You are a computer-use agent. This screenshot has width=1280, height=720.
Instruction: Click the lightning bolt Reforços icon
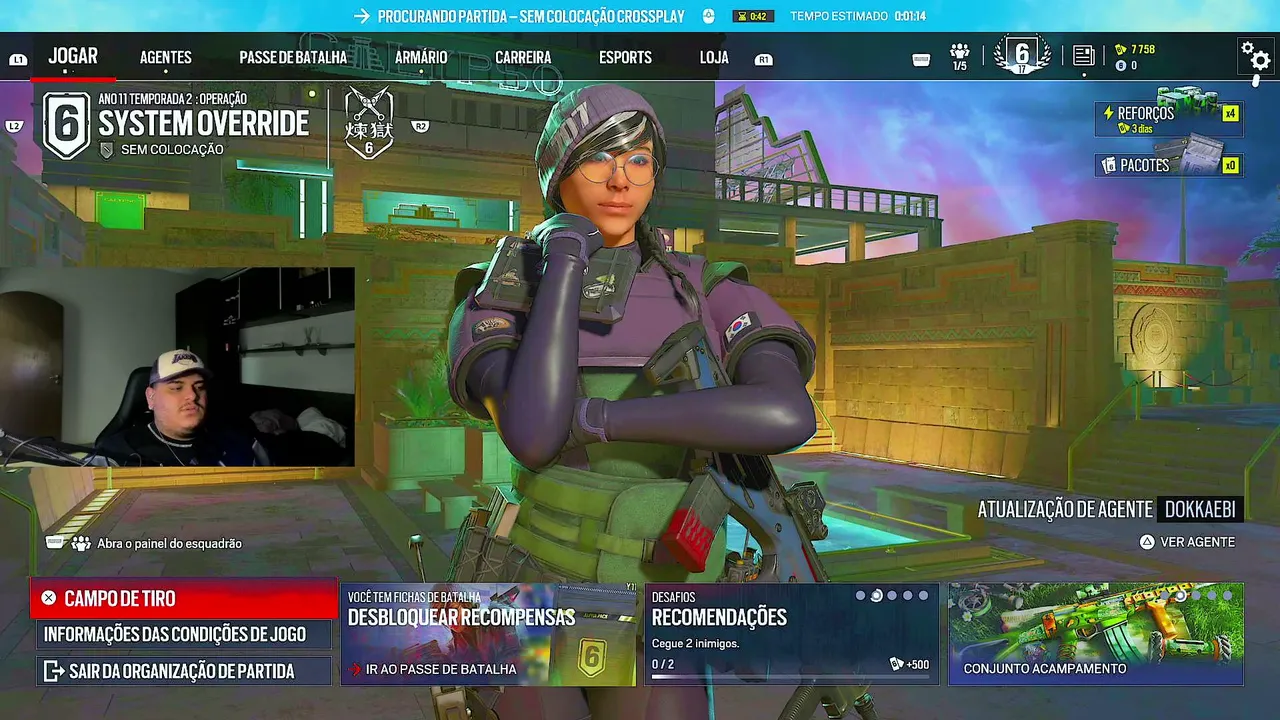(1108, 114)
